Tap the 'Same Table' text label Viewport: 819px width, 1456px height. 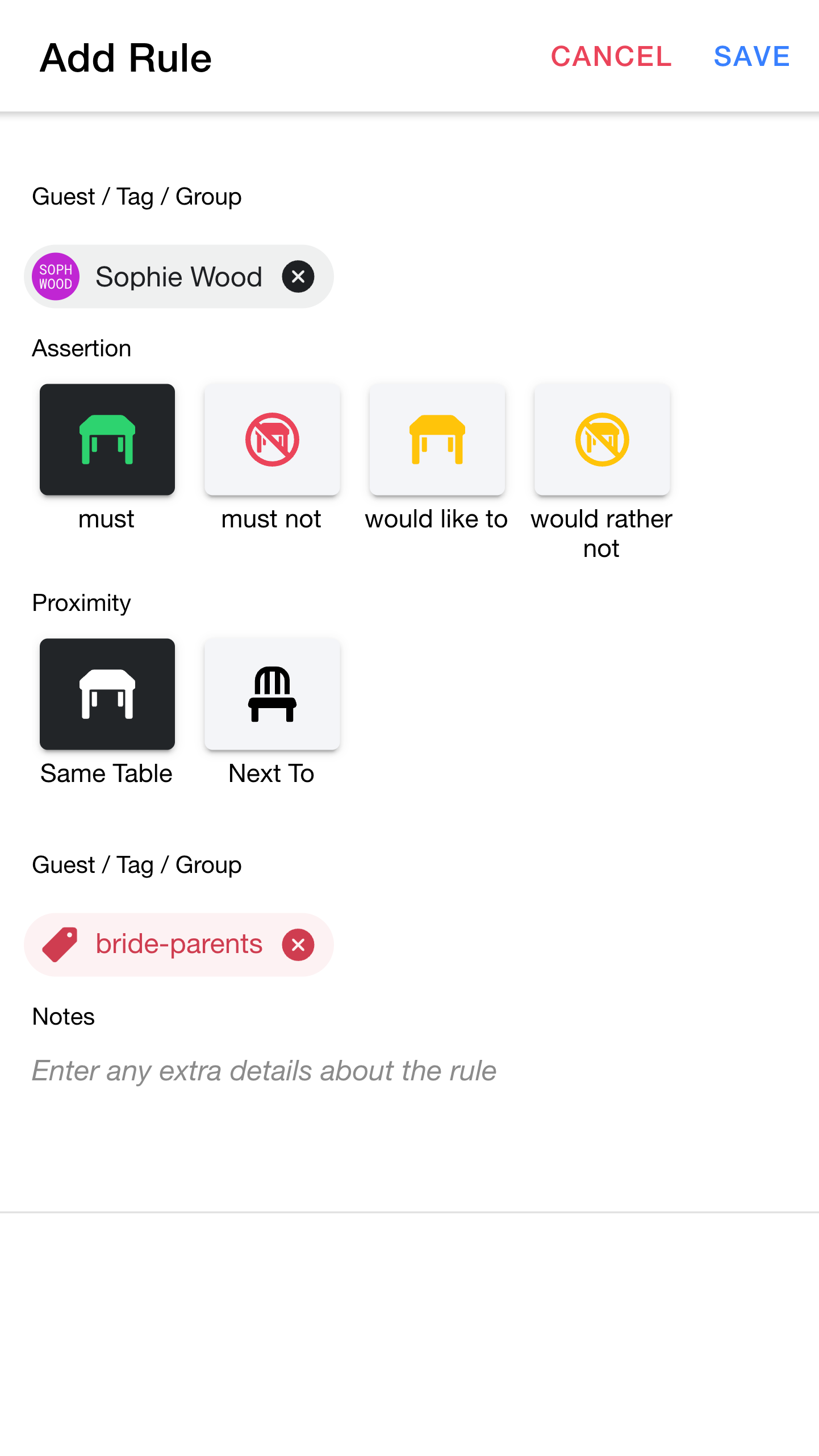click(106, 773)
